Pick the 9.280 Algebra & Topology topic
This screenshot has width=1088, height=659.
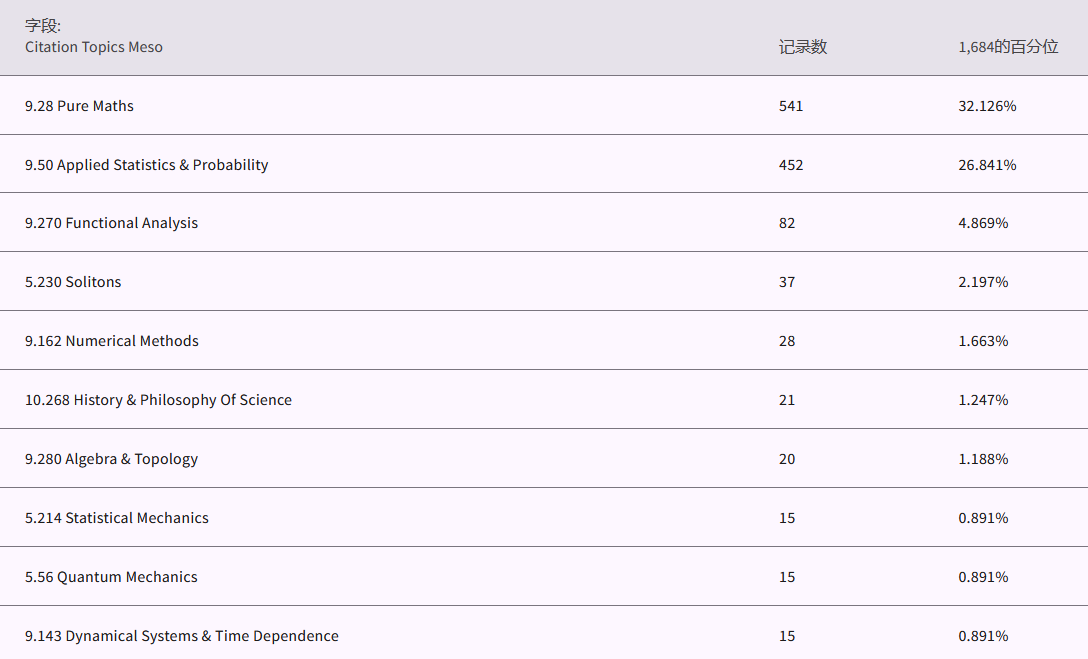[111, 459]
